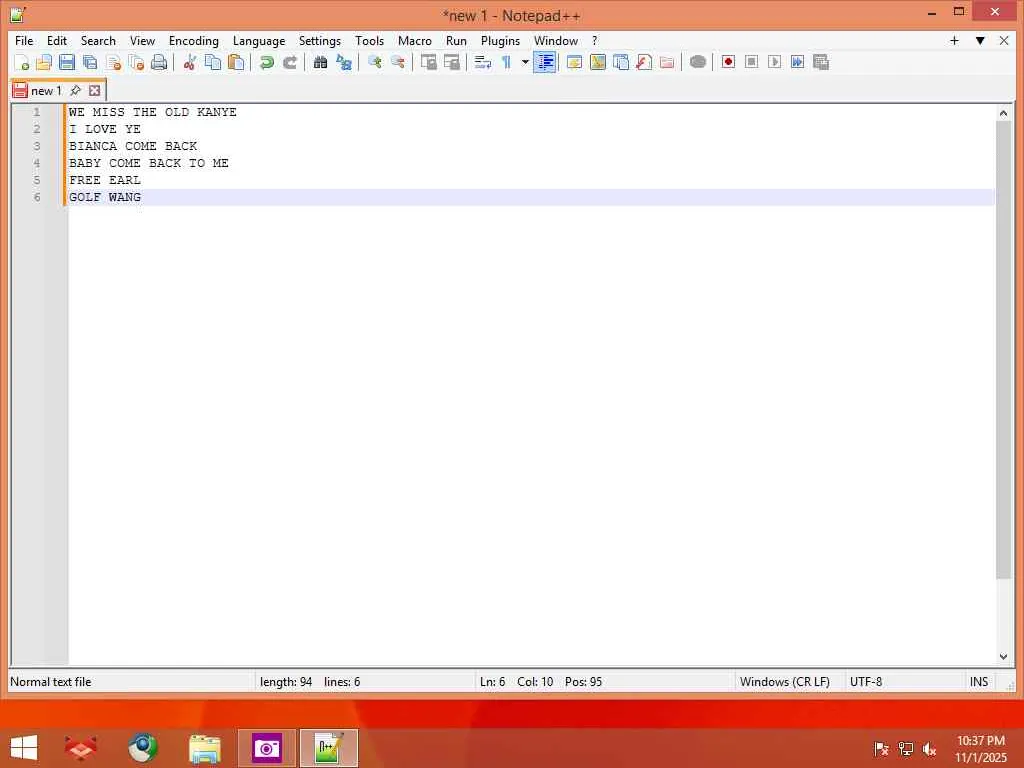Image resolution: width=1024 pixels, height=768 pixels.
Task: Open the question mark help menu
Action: point(594,40)
